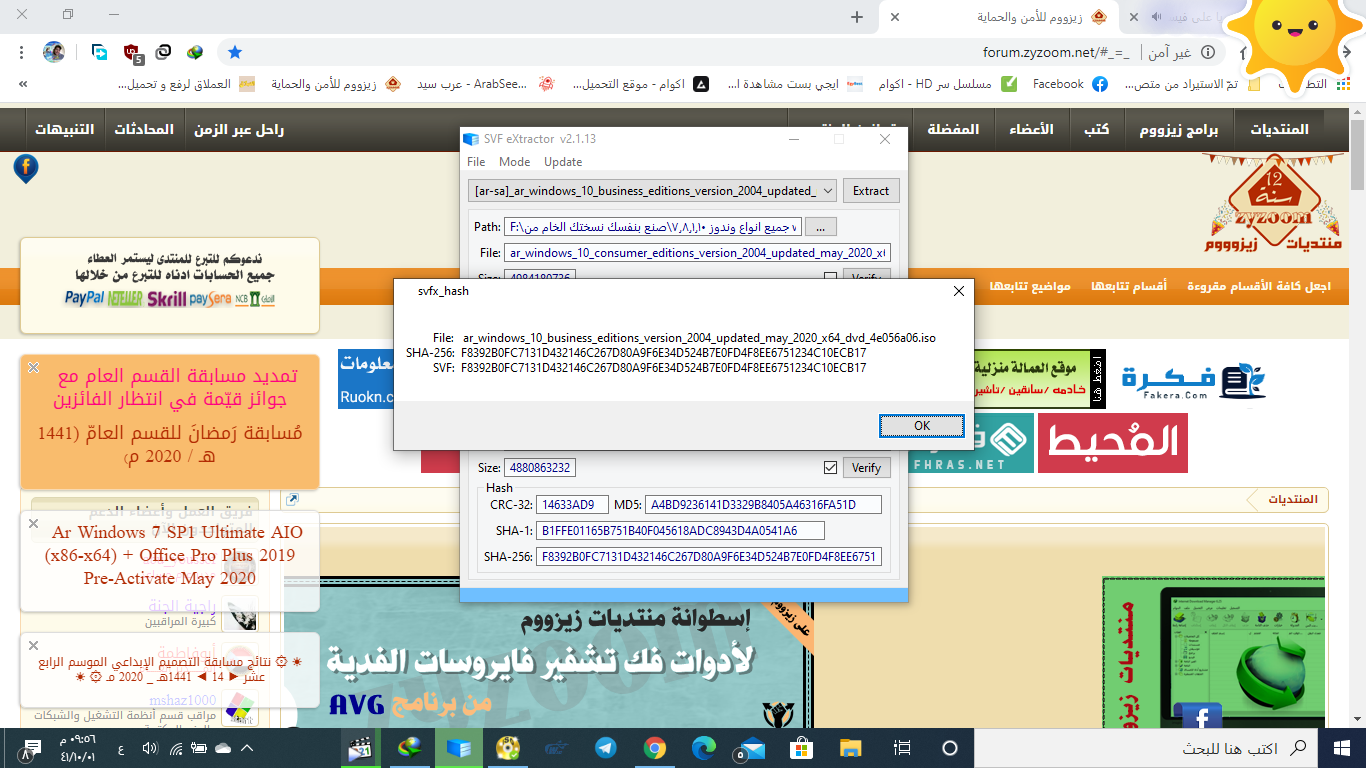Open the المفضلة nav tab
Viewport: 1366px width, 768px height.
coord(953,130)
